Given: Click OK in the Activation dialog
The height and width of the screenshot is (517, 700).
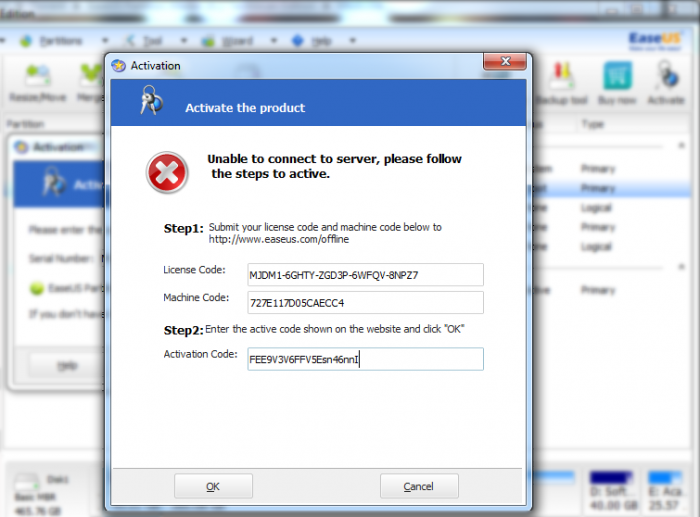Looking at the screenshot, I should click(213, 486).
